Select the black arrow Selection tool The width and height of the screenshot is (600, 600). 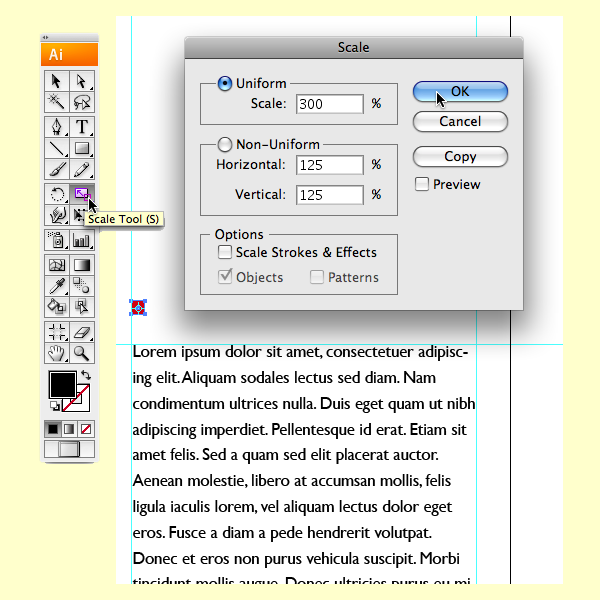(57, 81)
